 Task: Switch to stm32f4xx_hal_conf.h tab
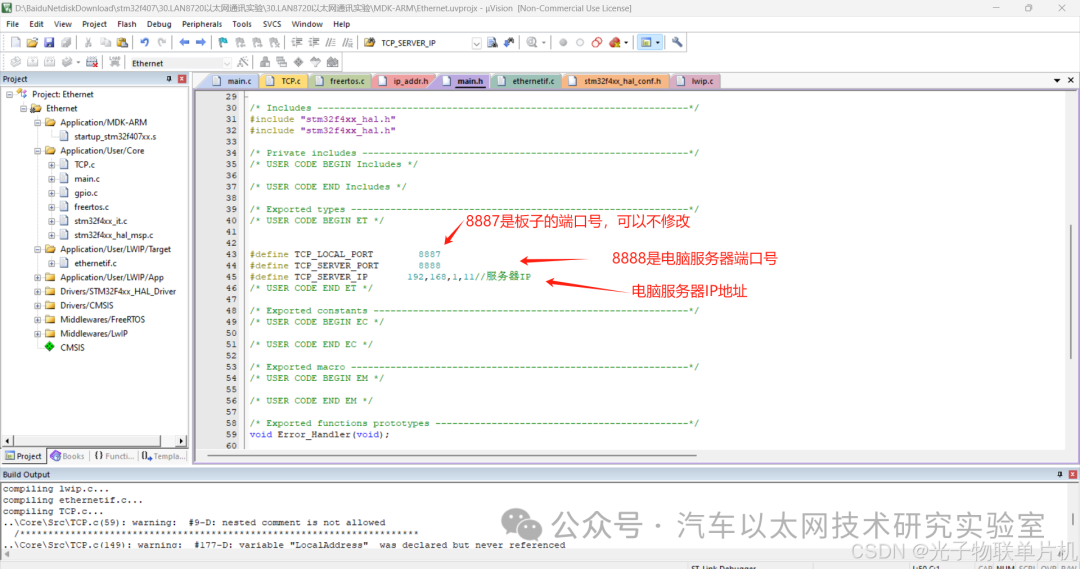(x=616, y=81)
